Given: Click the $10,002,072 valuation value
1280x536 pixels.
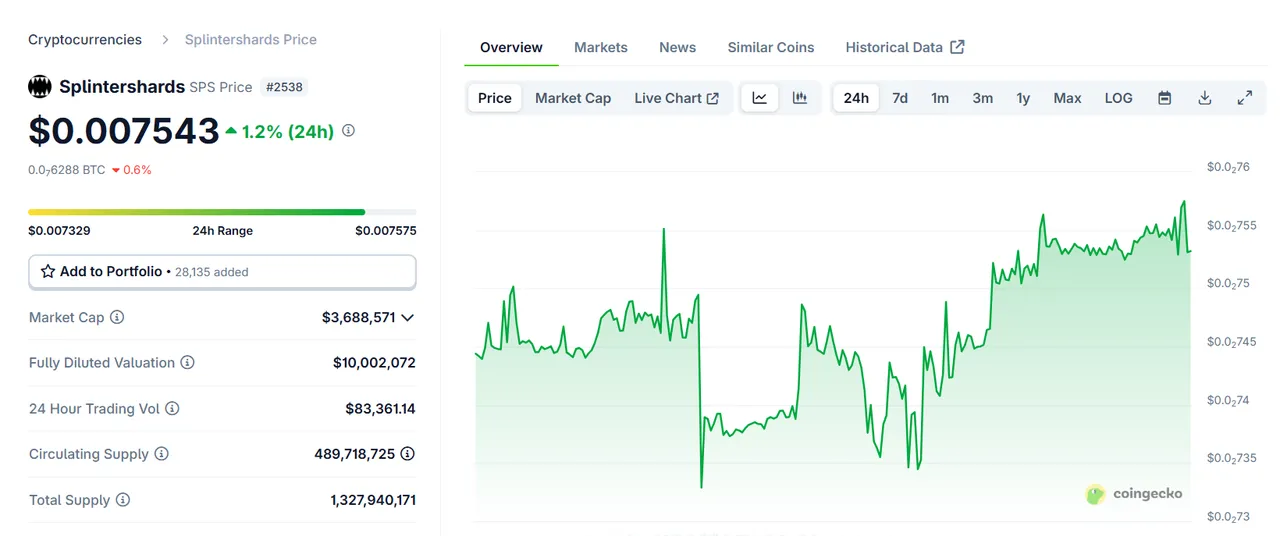Looking at the screenshot, I should pos(374,363).
